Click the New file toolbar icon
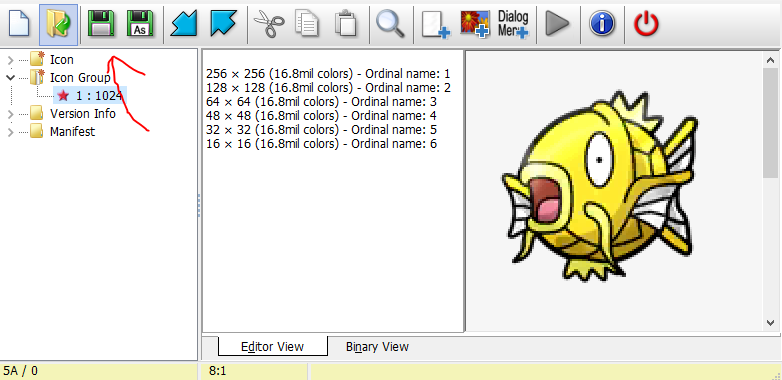The width and height of the screenshot is (782, 380). [19, 23]
